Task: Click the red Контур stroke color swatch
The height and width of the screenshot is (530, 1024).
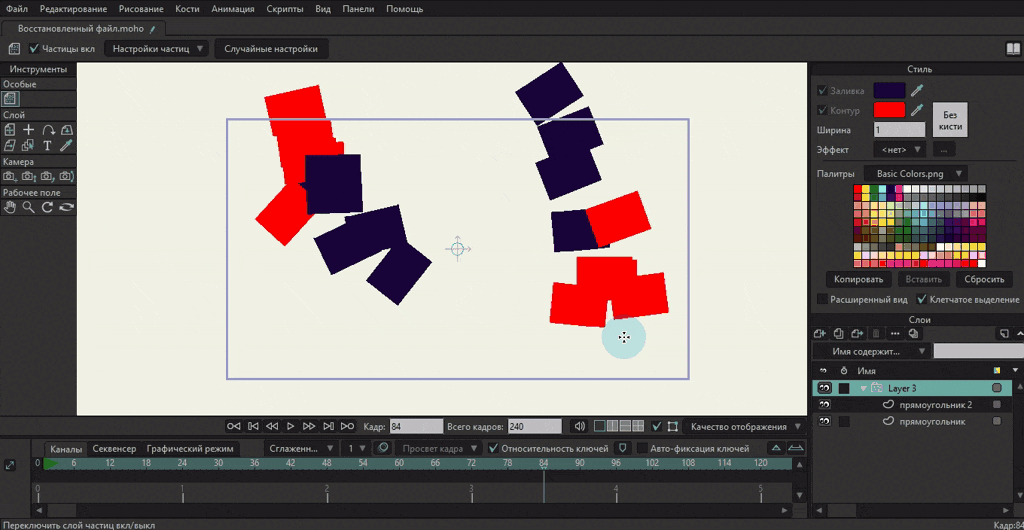Action: point(889,110)
